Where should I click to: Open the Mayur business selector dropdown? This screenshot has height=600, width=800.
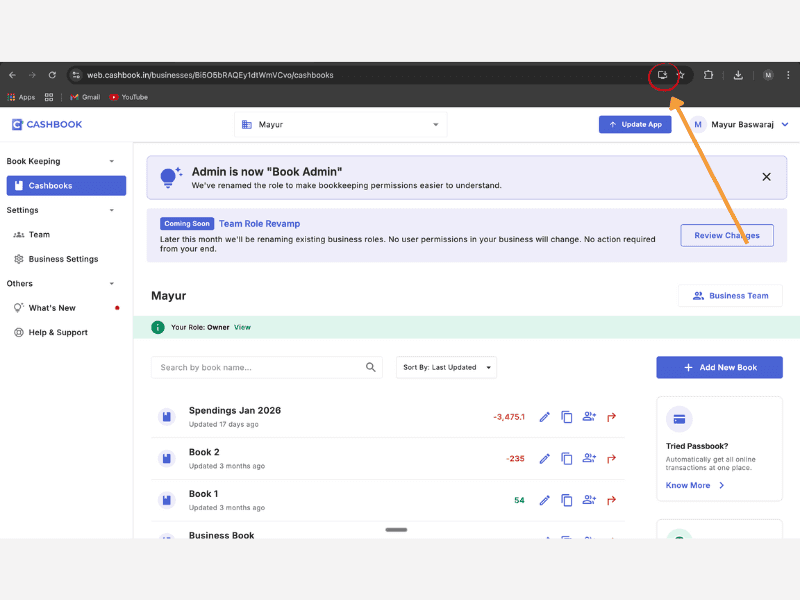point(340,124)
